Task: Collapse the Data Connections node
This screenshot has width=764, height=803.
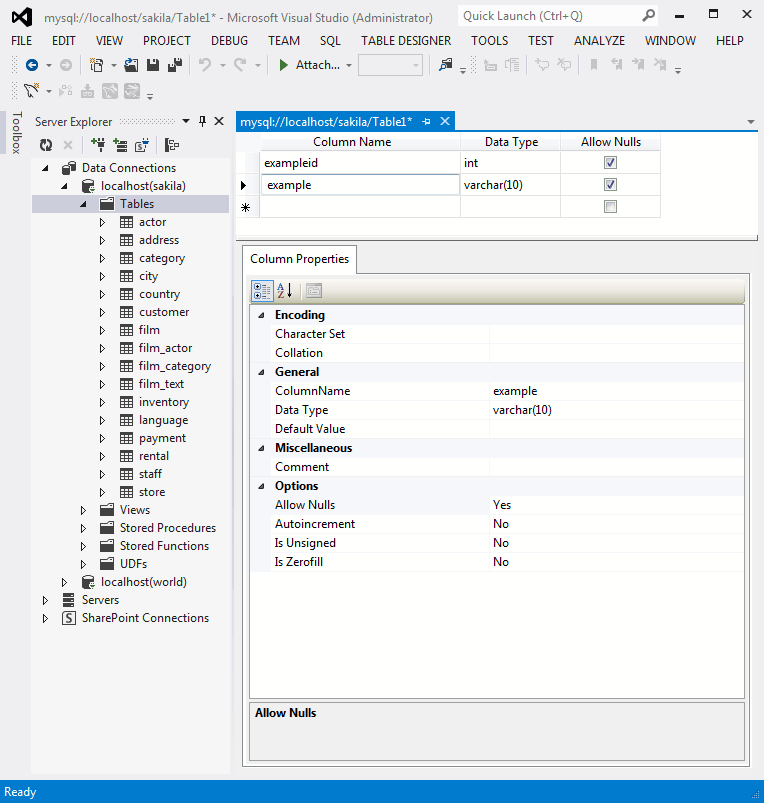Action: click(46, 168)
